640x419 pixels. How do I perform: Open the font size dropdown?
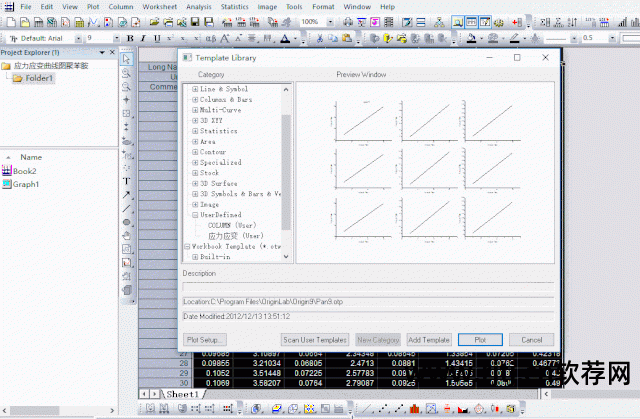(116, 38)
